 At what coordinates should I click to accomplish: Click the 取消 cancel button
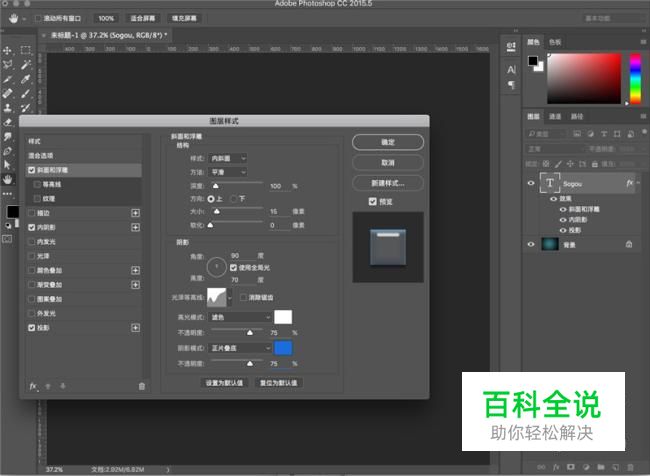(x=388, y=163)
